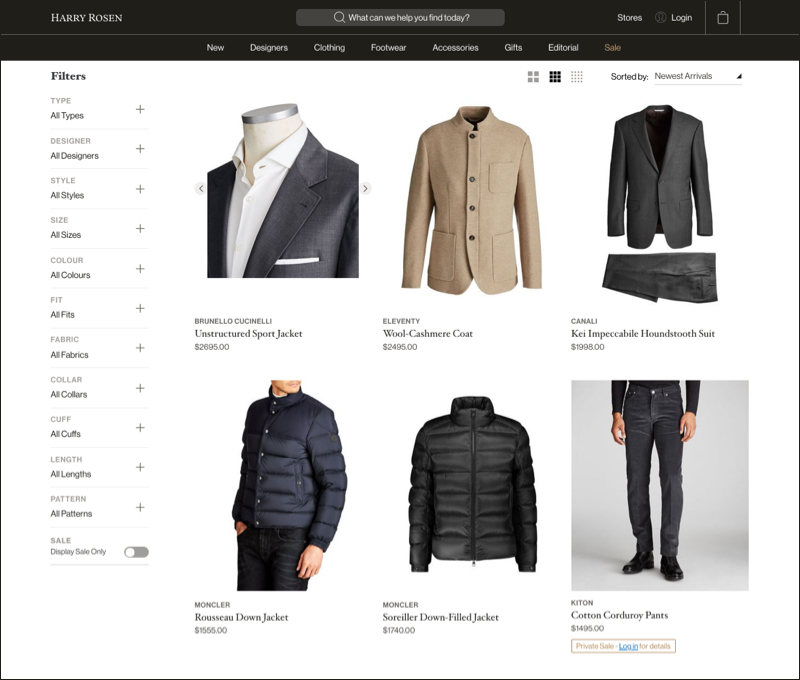Screen dimensions: 800x680
Task: Open the Clothing menu
Action: 329,47
